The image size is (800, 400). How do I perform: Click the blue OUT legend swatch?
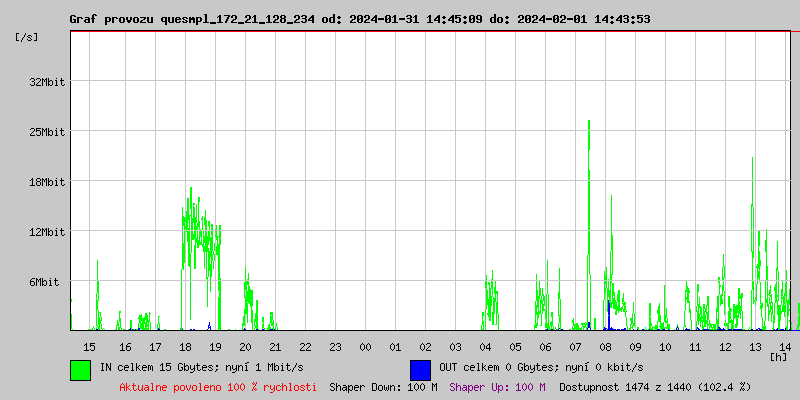pyautogui.click(x=420, y=369)
